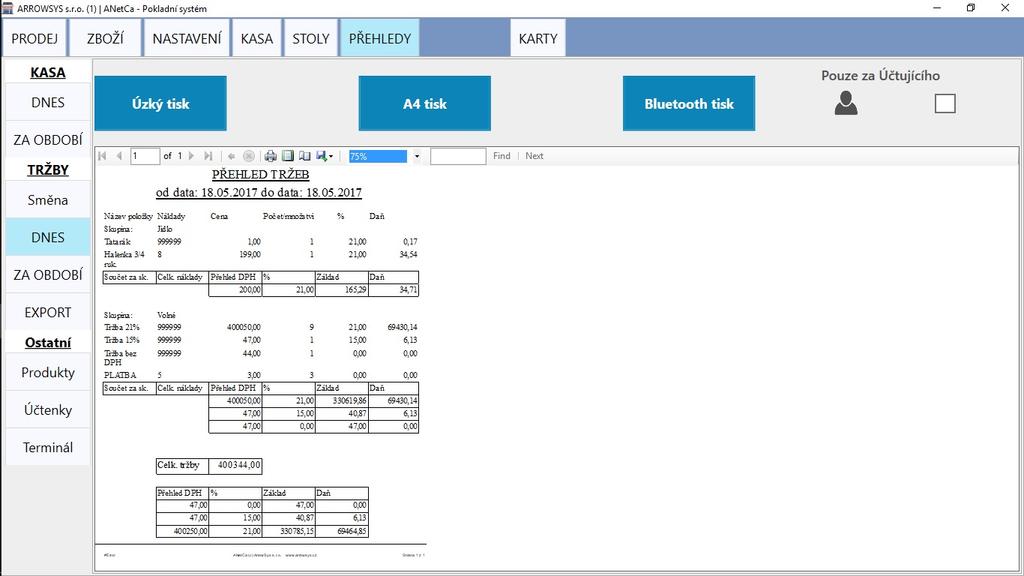Image resolution: width=1024 pixels, height=576 pixels.
Task: Select DNES under TRŽBY section
Action: tap(48, 237)
